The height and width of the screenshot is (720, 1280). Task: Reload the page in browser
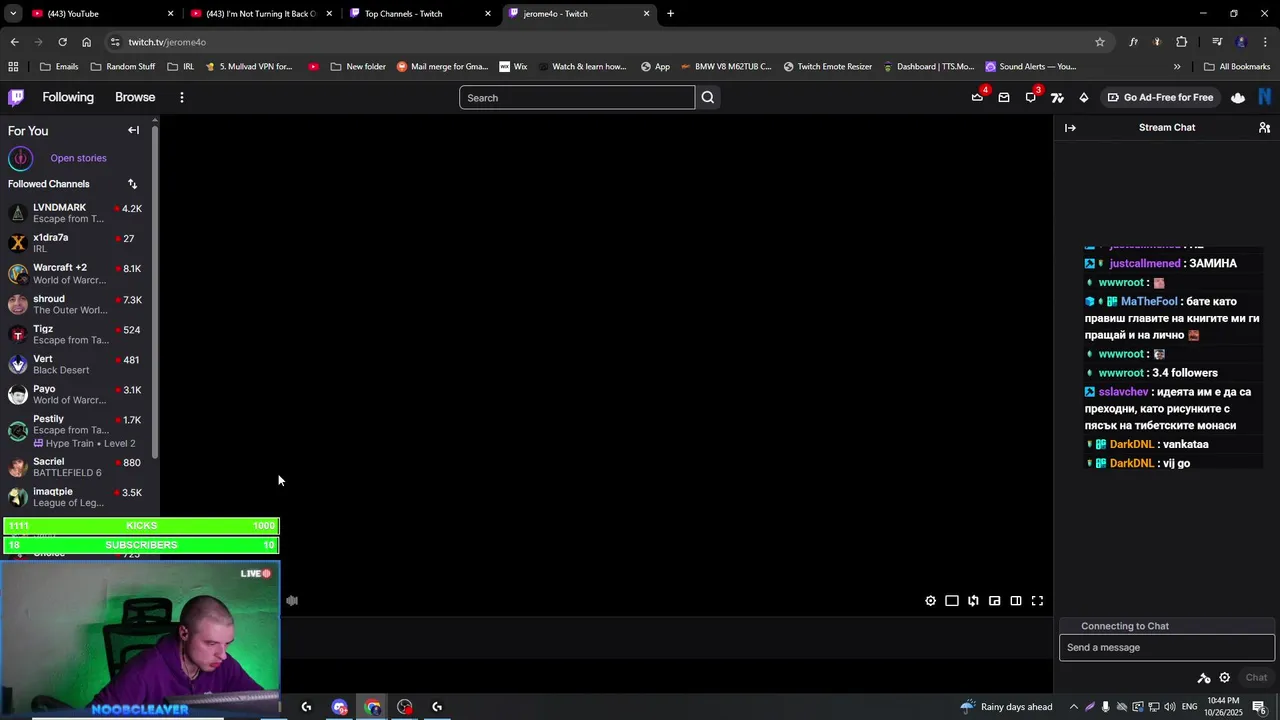(62, 42)
